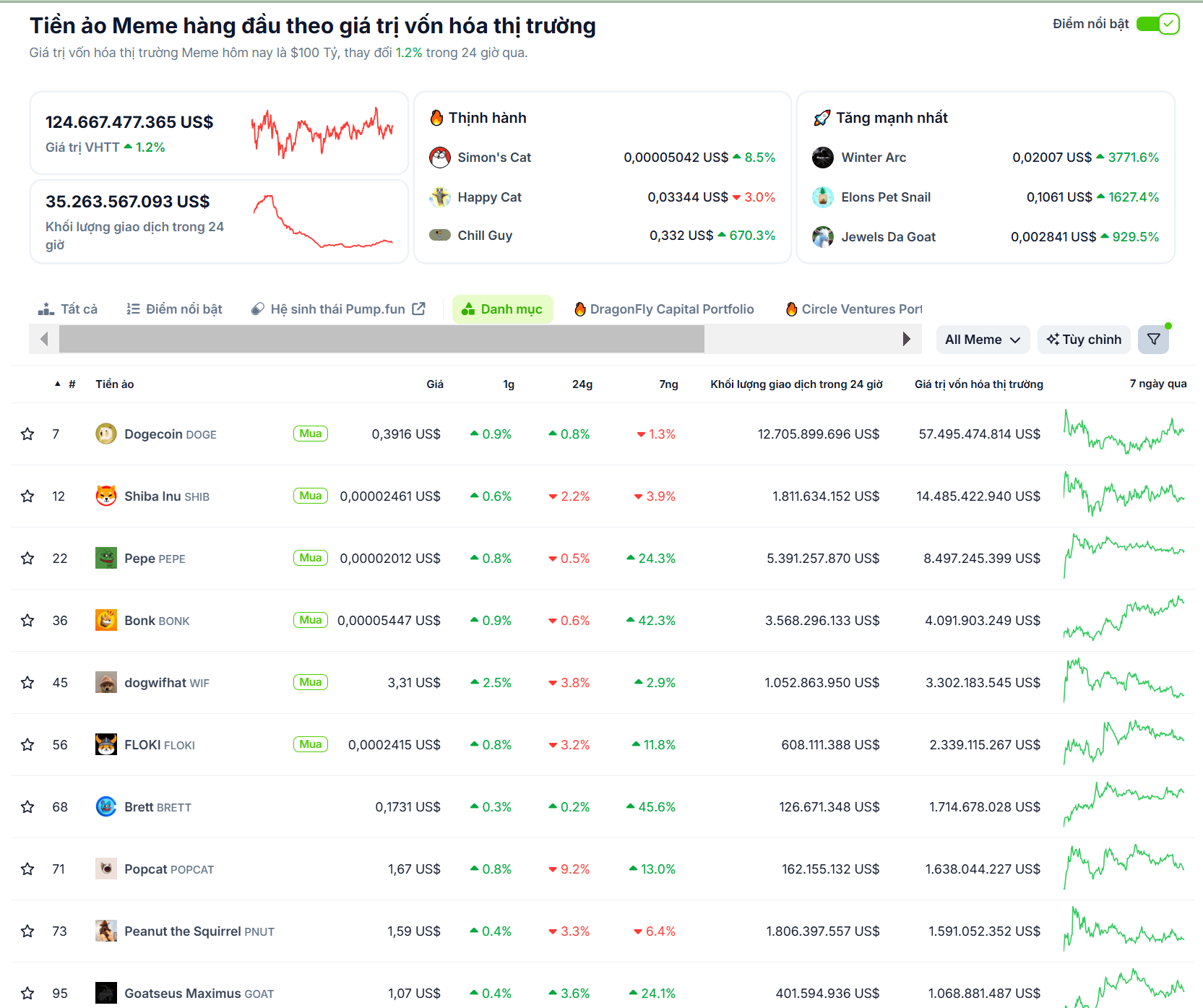The height and width of the screenshot is (1008, 1203).
Task: Open the filter funnel button
Action: coord(1154,340)
